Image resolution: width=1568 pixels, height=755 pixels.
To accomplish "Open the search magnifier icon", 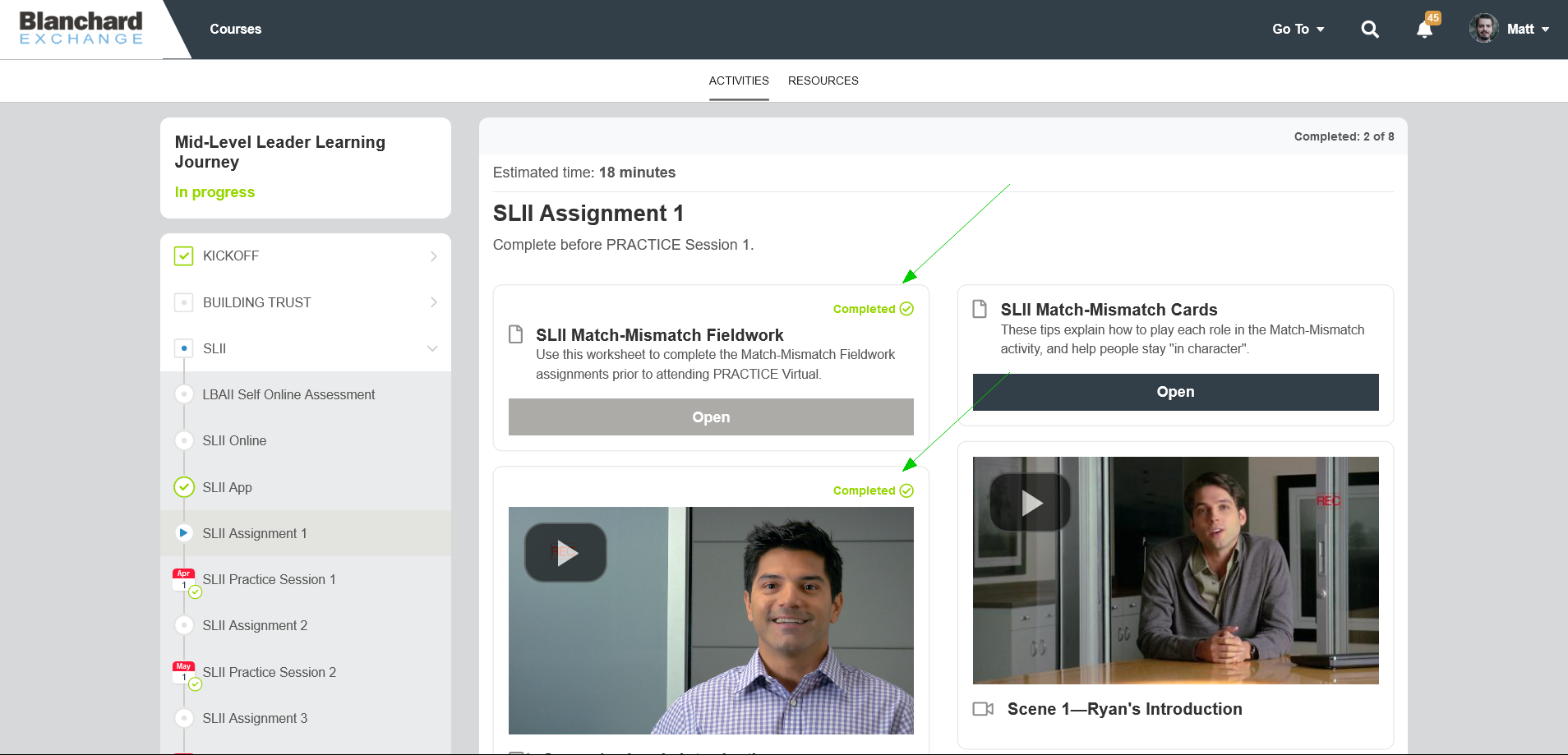I will coord(1370,30).
